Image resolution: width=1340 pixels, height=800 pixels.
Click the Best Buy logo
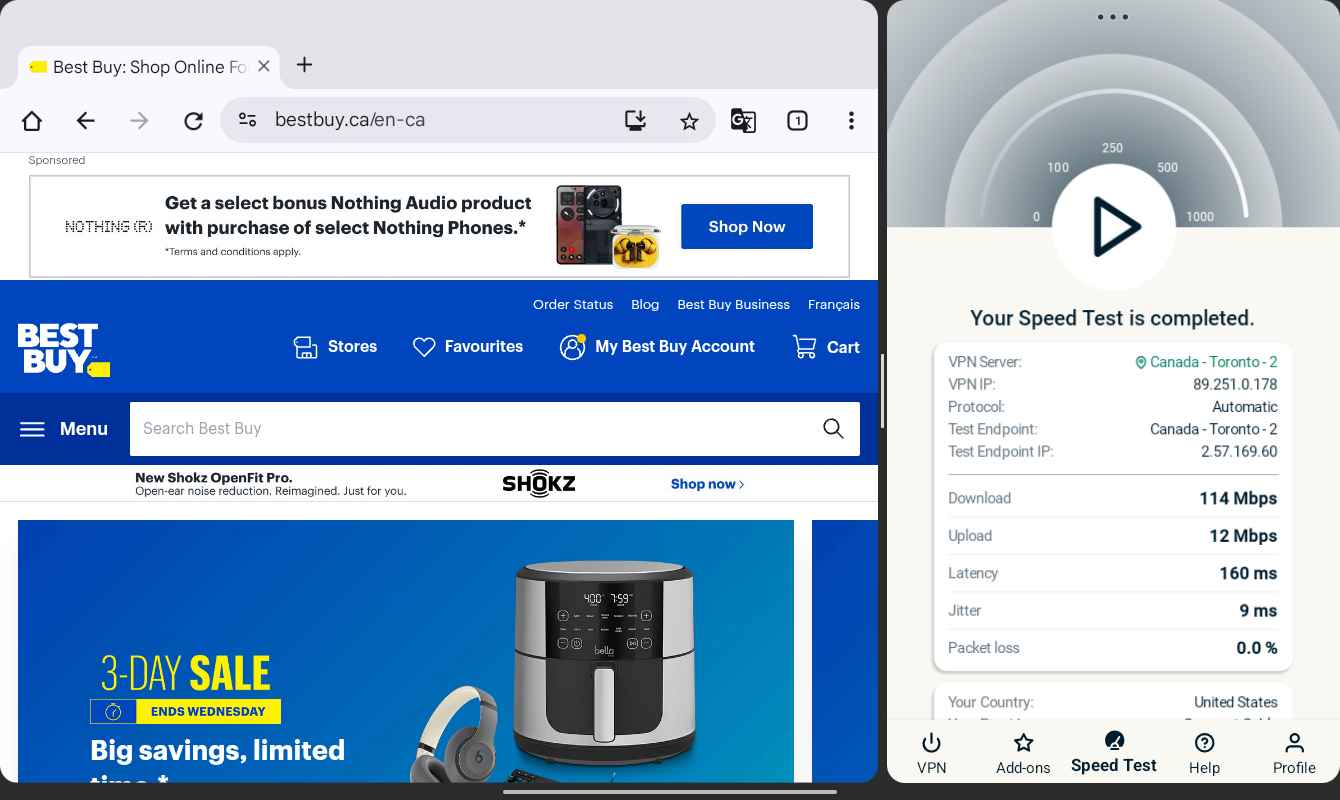[x=63, y=348]
